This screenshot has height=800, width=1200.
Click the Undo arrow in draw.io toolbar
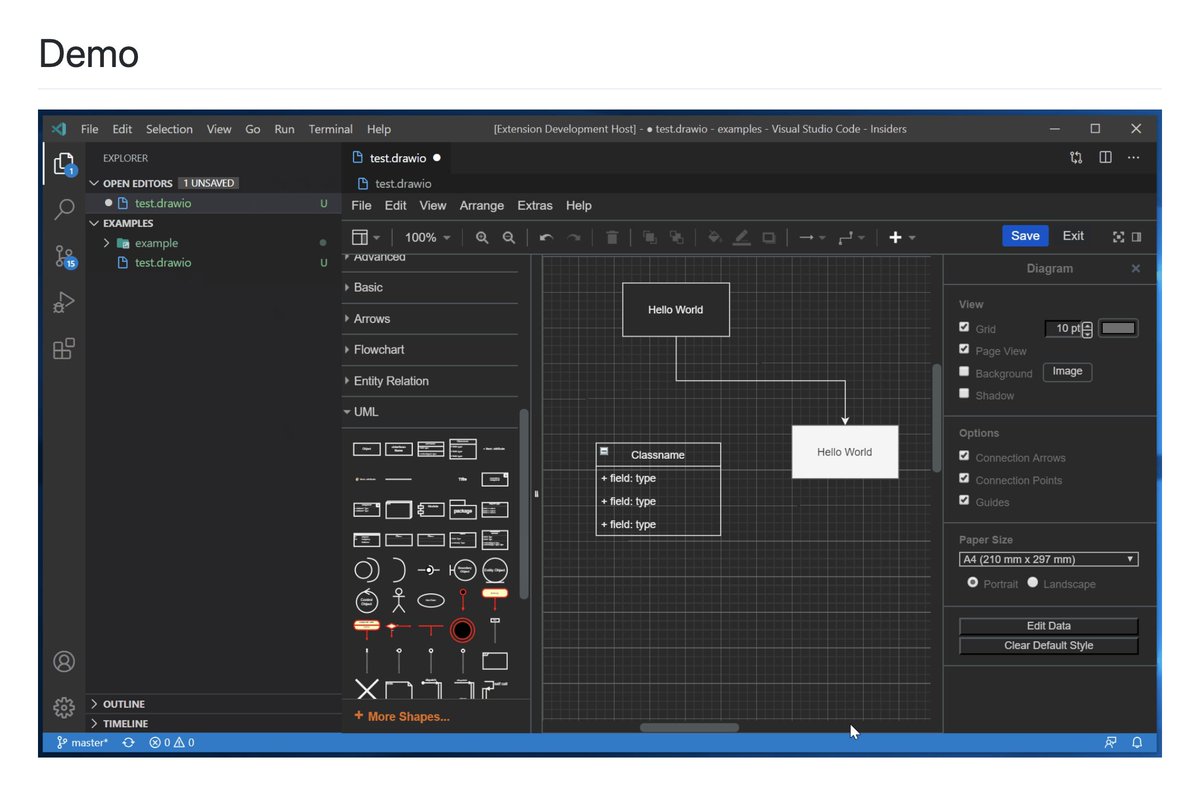click(x=546, y=237)
